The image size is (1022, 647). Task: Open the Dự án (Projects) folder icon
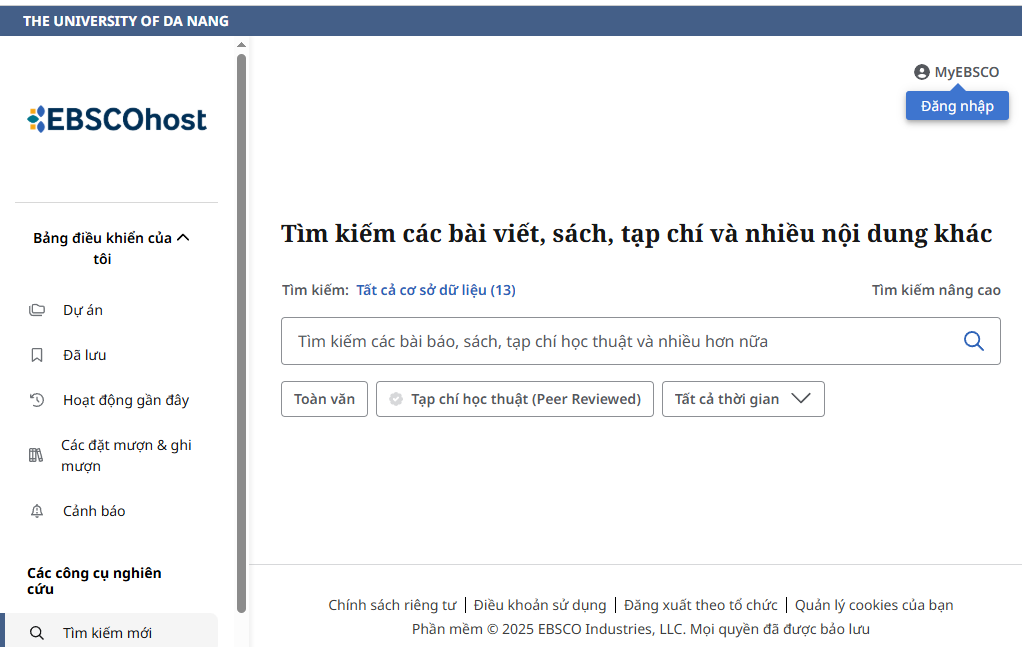(36, 310)
